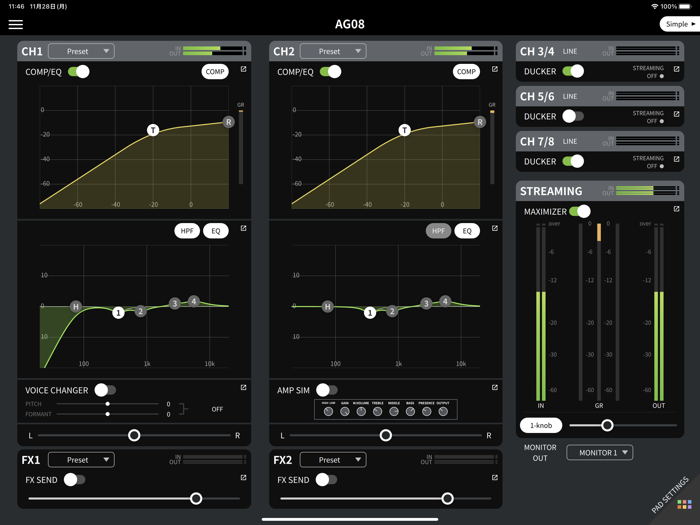This screenshot has width=700, height=525.
Task: Open CH 3/4 pop-out icon
Action: point(676,69)
